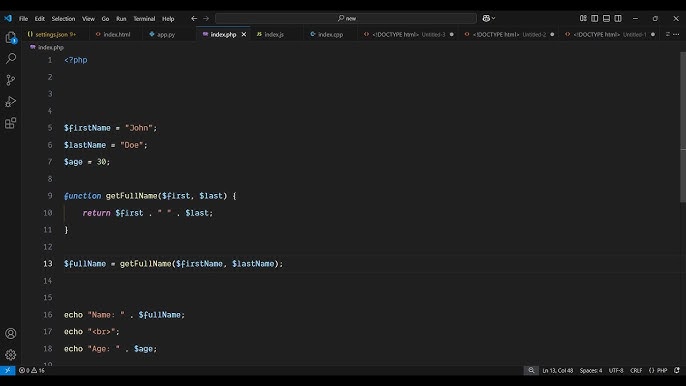Open the Explorer view in activity bar
The height and width of the screenshot is (386, 686).
[10, 38]
